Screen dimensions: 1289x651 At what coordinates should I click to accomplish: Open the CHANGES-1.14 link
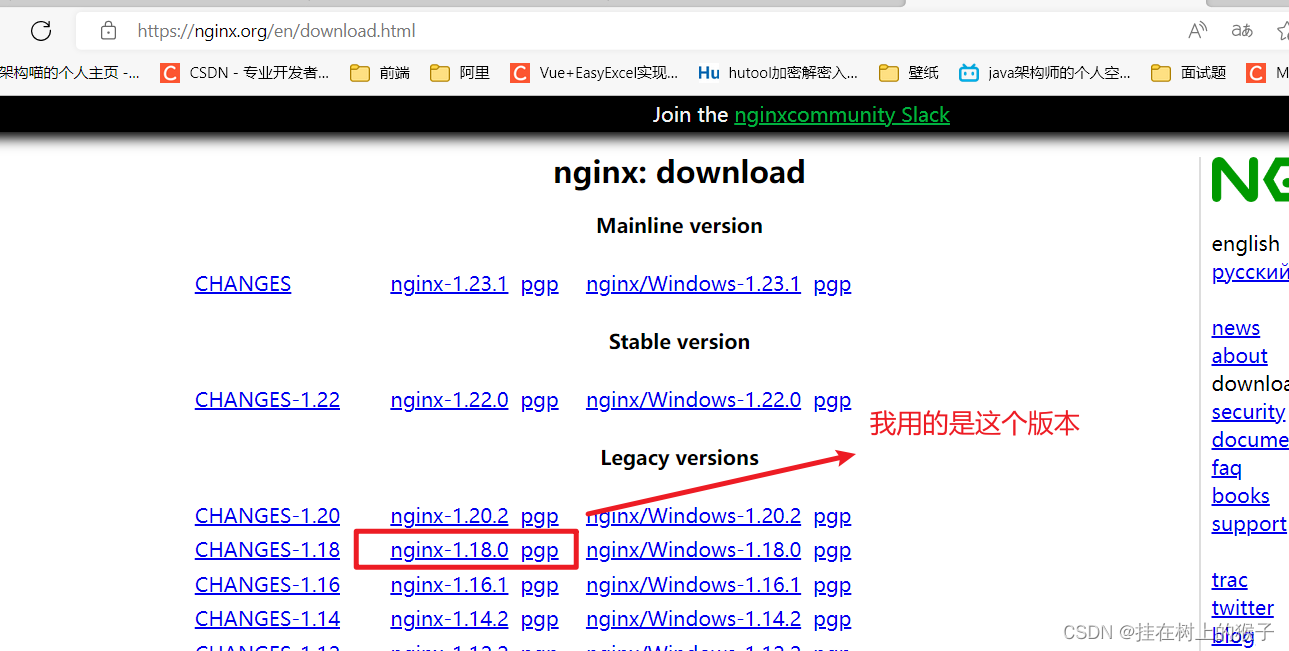point(267,619)
